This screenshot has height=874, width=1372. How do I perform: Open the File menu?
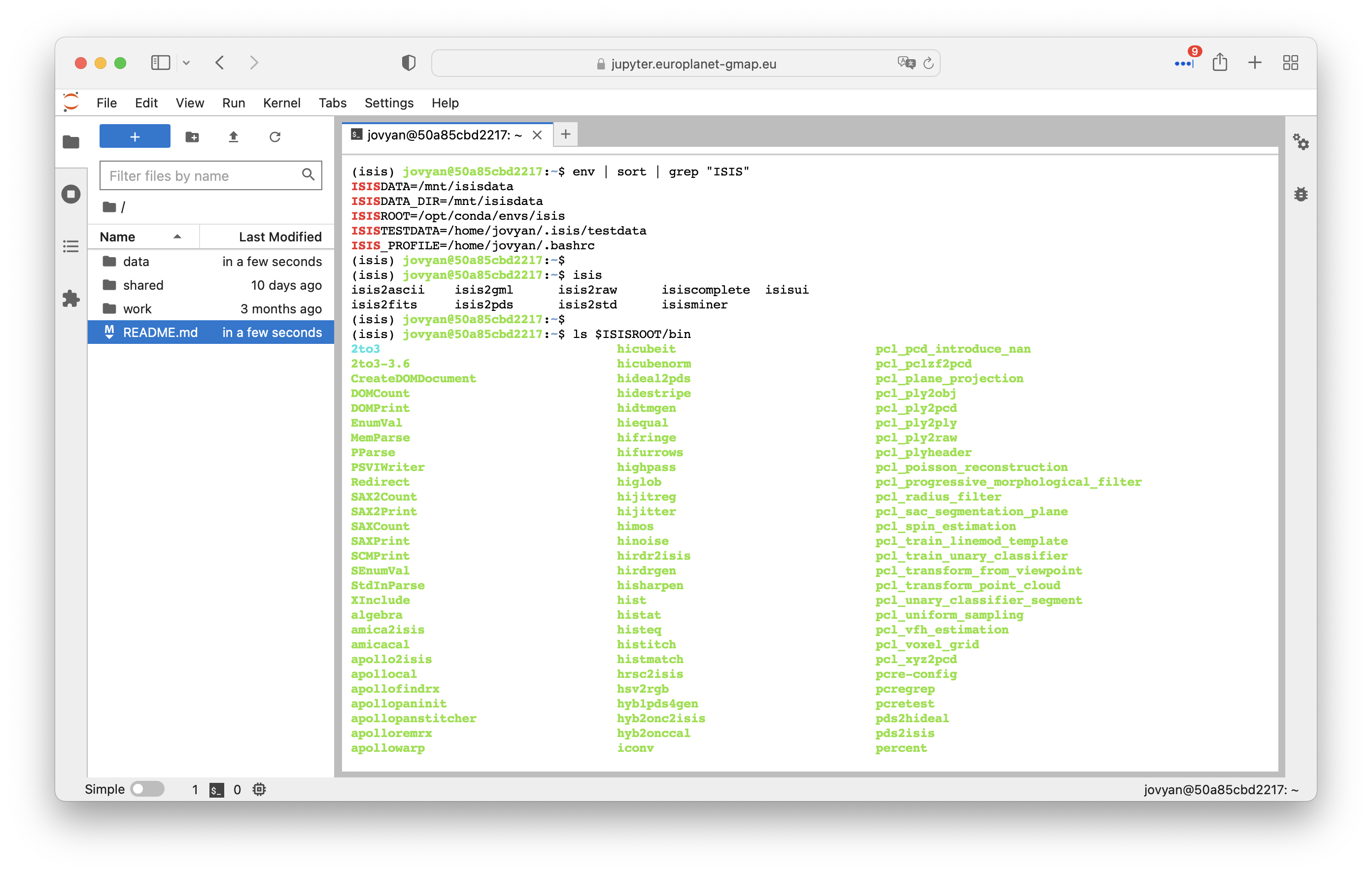click(106, 103)
